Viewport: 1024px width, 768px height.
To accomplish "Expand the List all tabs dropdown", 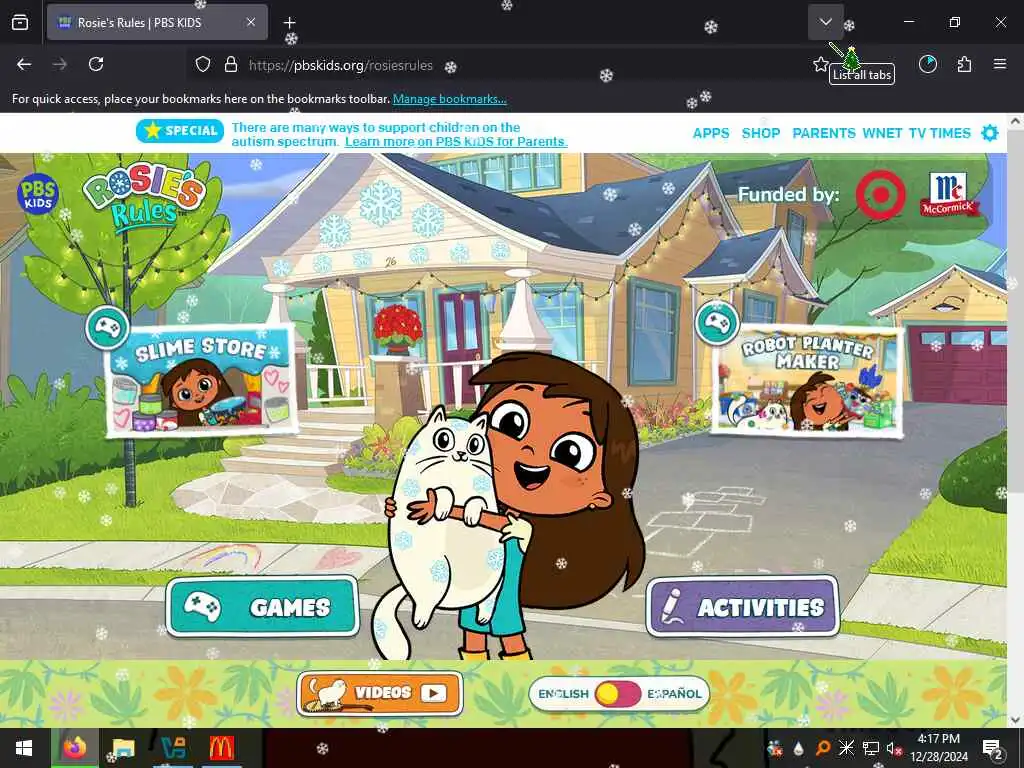I will (x=825, y=22).
